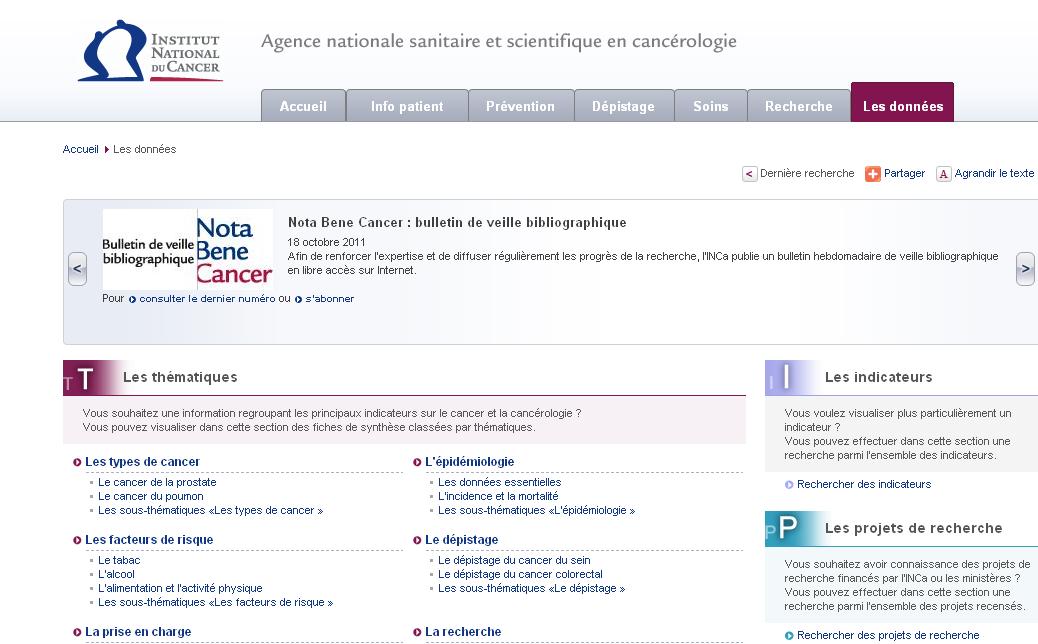Click the s'abonner link
Viewport: 1038px width, 644px height.
click(x=330, y=299)
